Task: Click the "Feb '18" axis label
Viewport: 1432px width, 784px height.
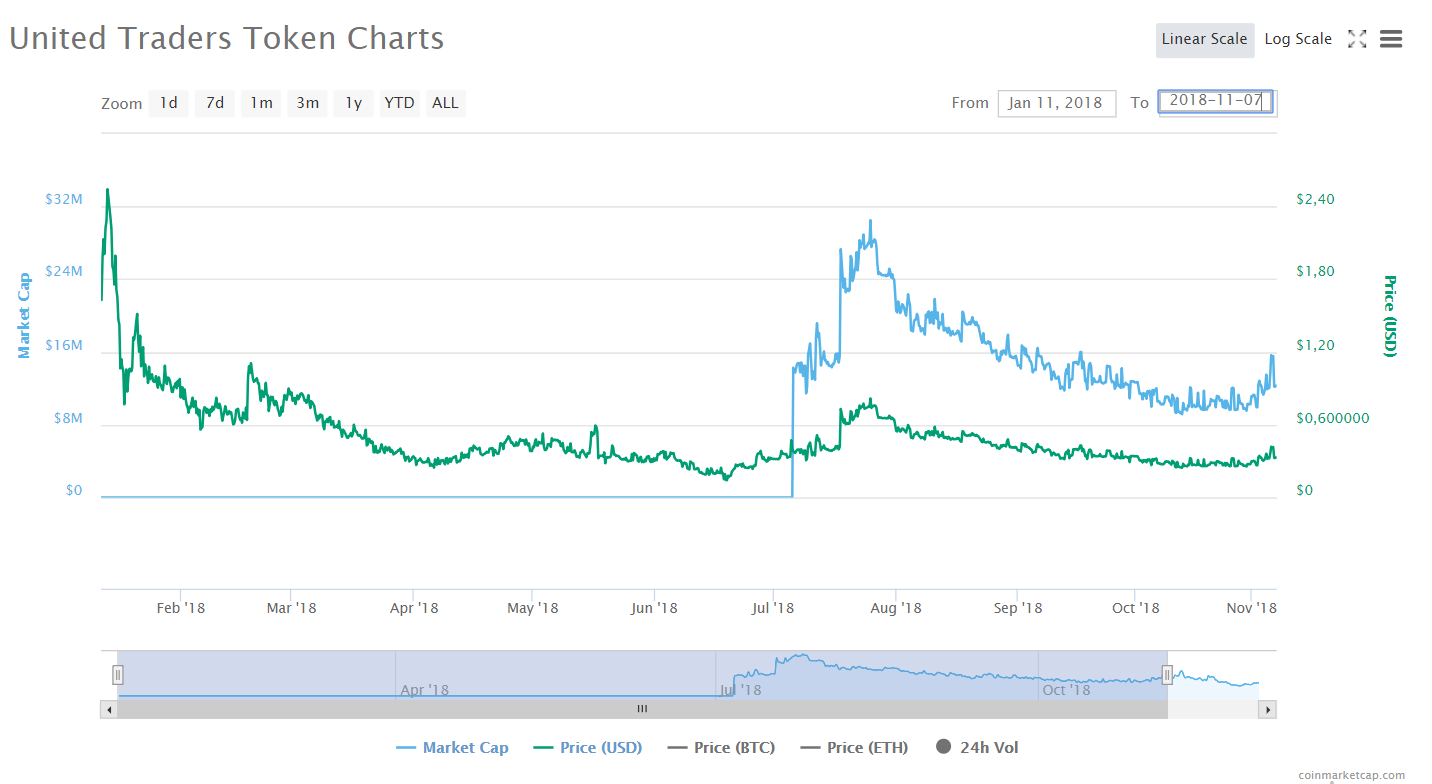Action: click(181, 608)
